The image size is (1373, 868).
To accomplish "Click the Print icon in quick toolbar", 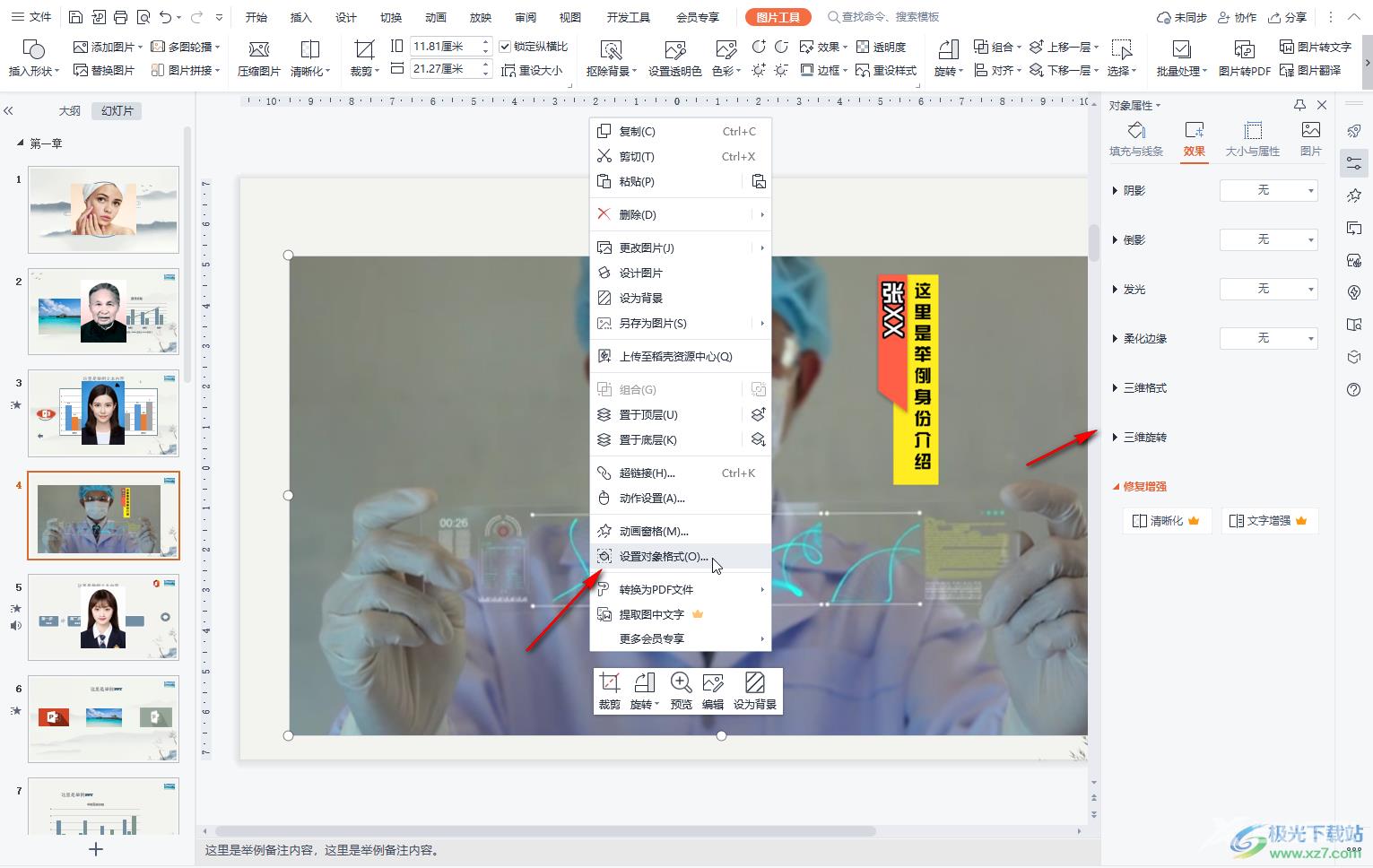I will [x=120, y=17].
